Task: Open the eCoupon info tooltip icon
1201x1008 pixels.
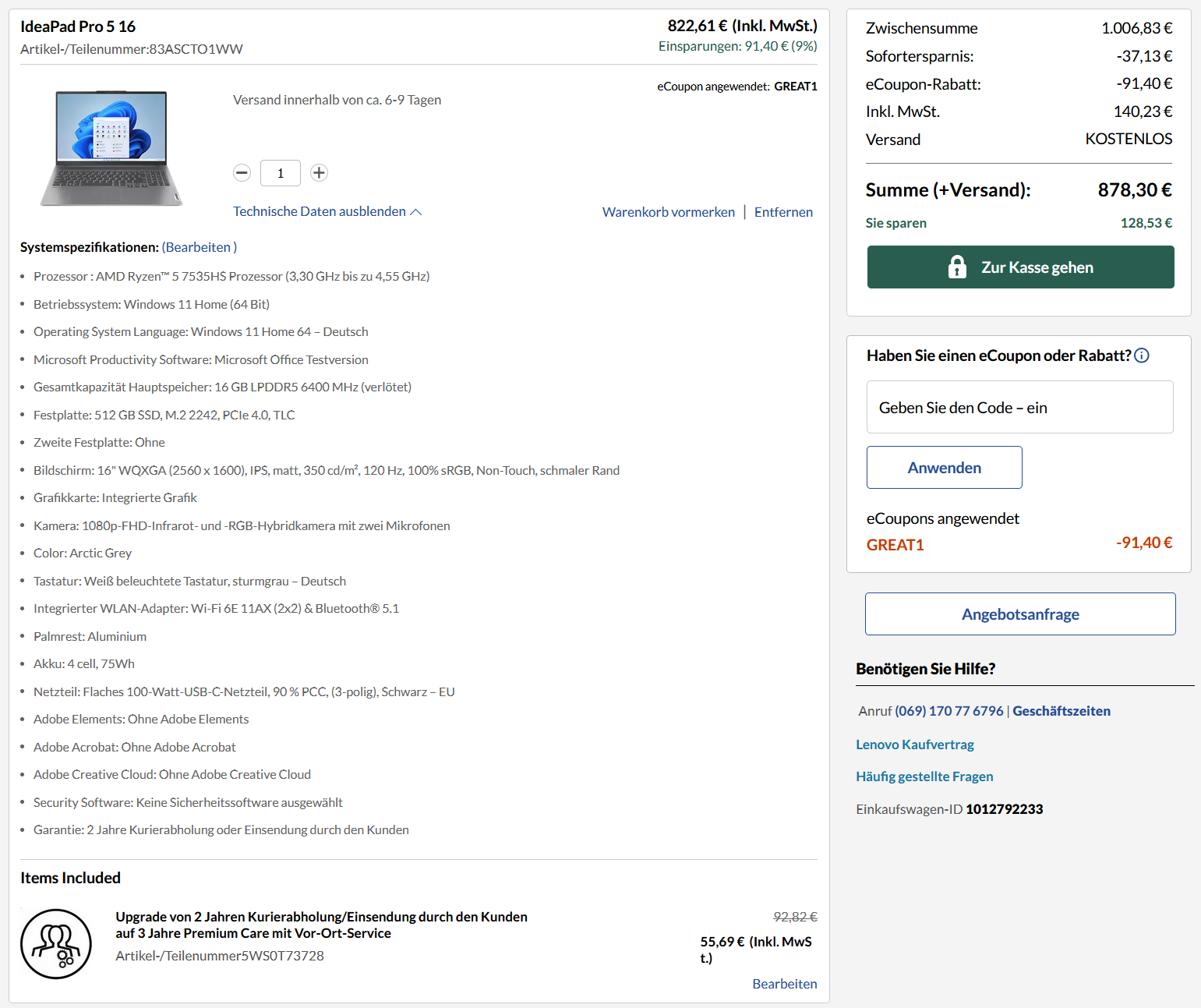Action: click(1142, 355)
